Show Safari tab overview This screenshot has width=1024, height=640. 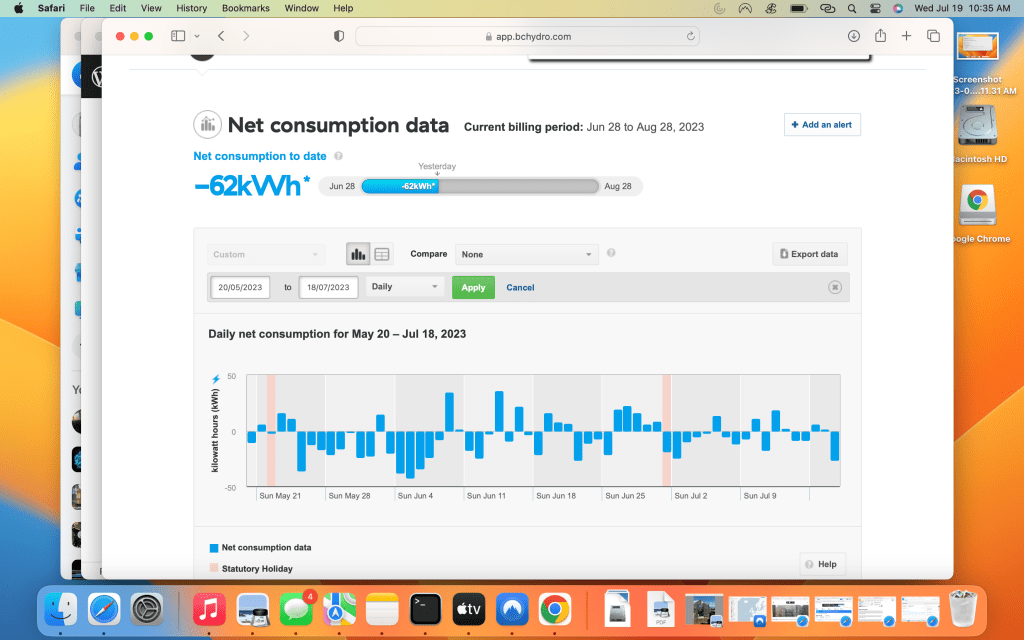click(x=933, y=36)
